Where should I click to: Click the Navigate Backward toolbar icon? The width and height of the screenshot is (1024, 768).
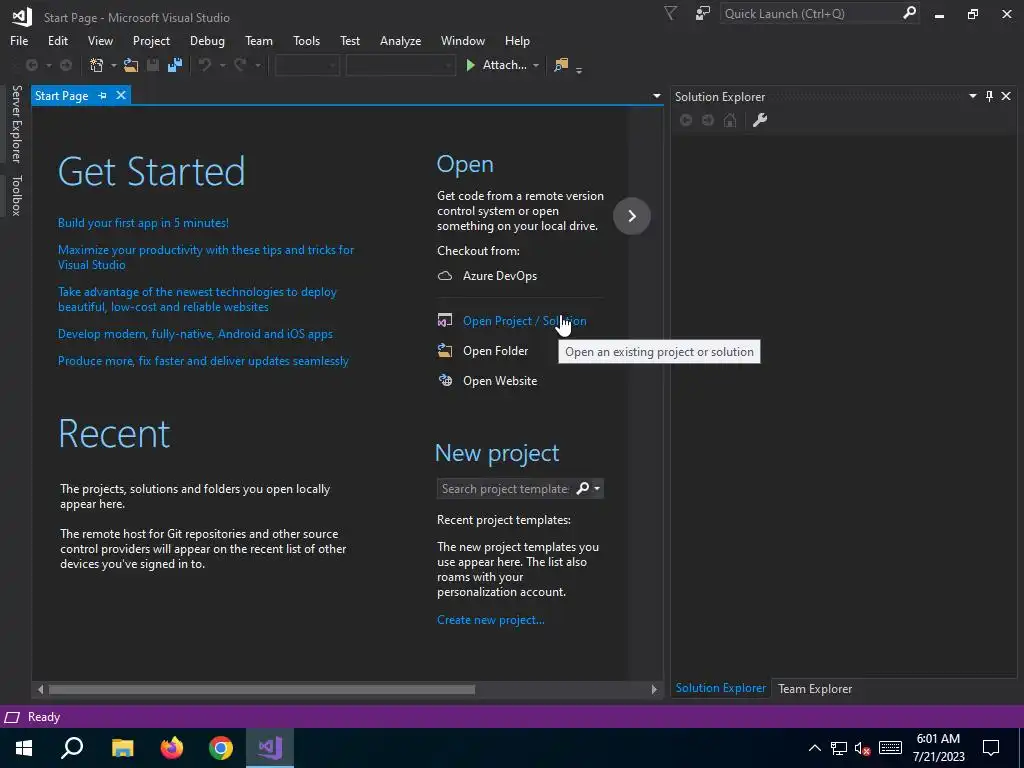[x=31, y=65]
